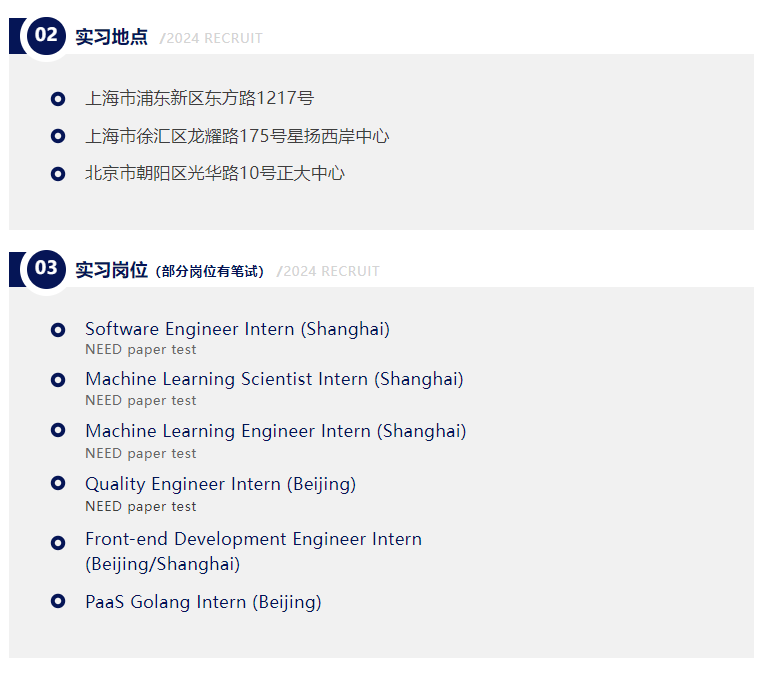
Task: Open Quality Engineer Intern (Beijing) listing
Action: point(220,484)
